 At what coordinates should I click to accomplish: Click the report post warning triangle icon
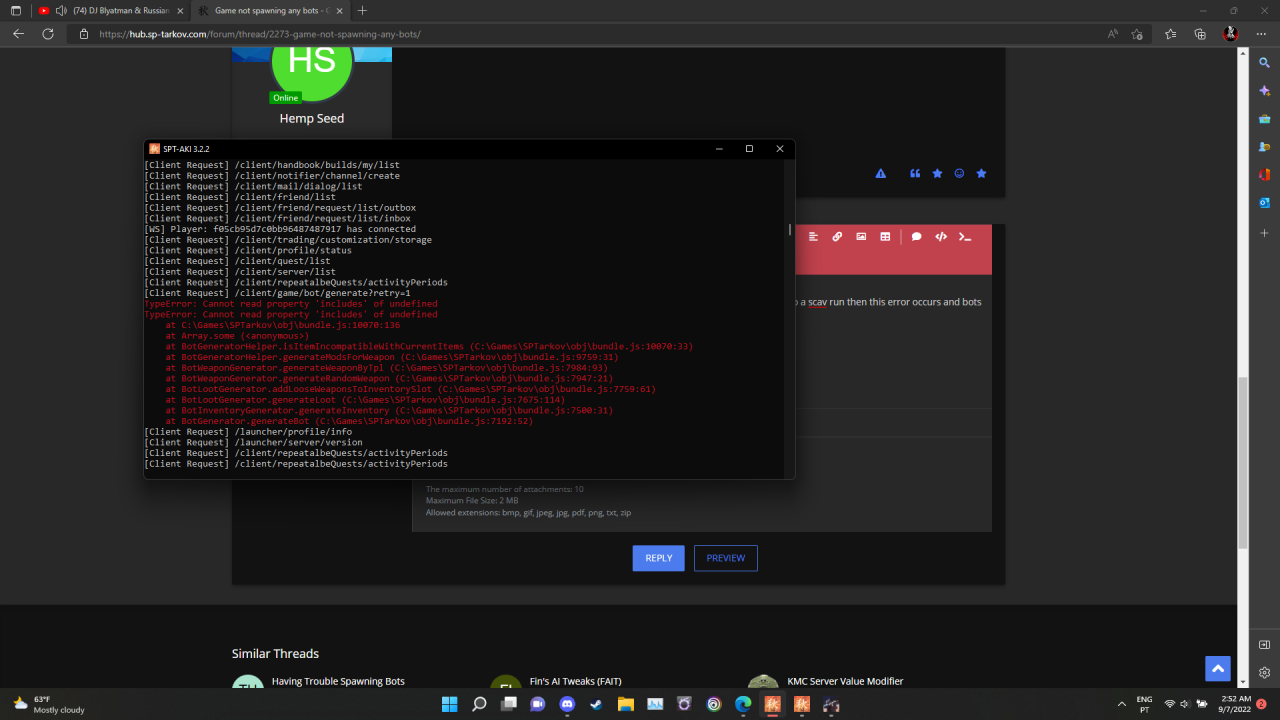(881, 174)
